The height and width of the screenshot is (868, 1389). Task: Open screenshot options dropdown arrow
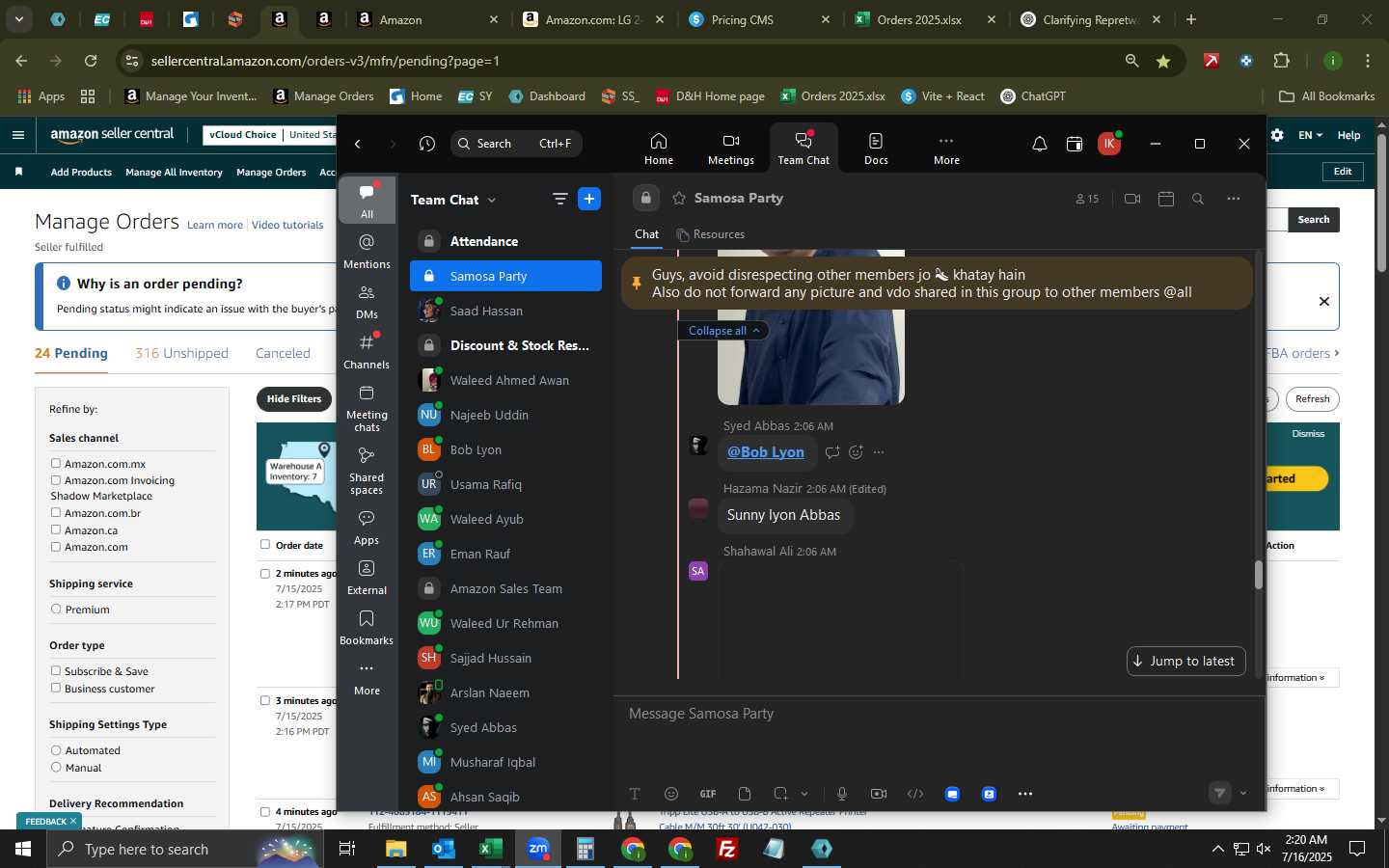tap(804, 794)
